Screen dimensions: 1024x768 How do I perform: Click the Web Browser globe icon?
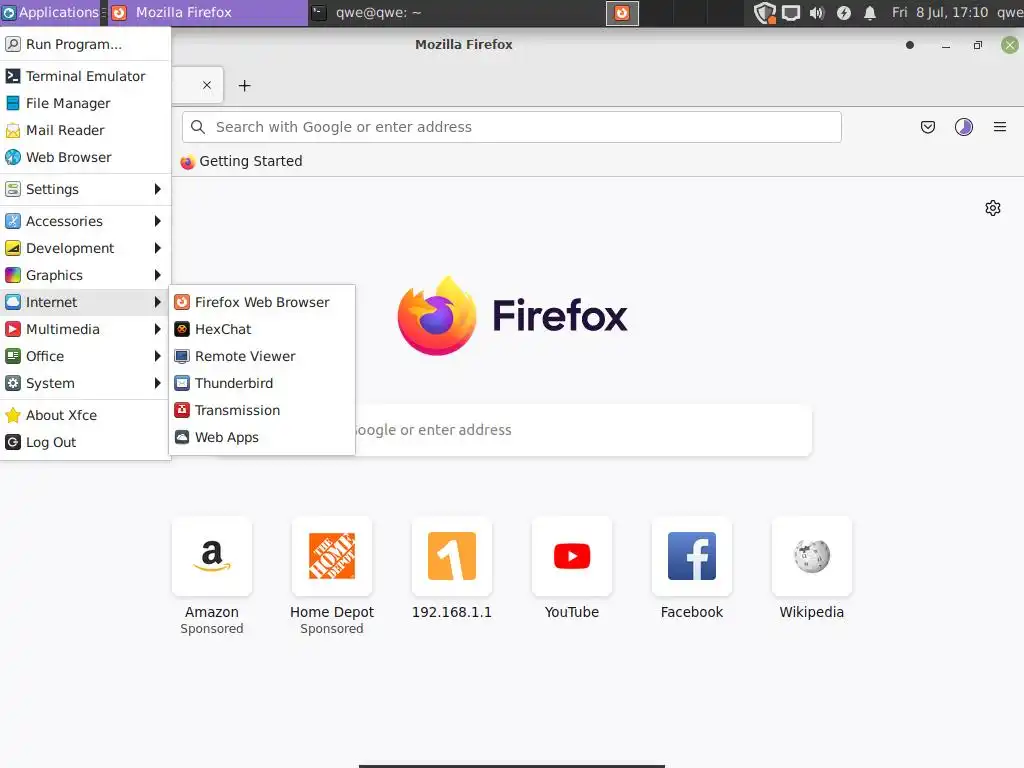pos(12,157)
